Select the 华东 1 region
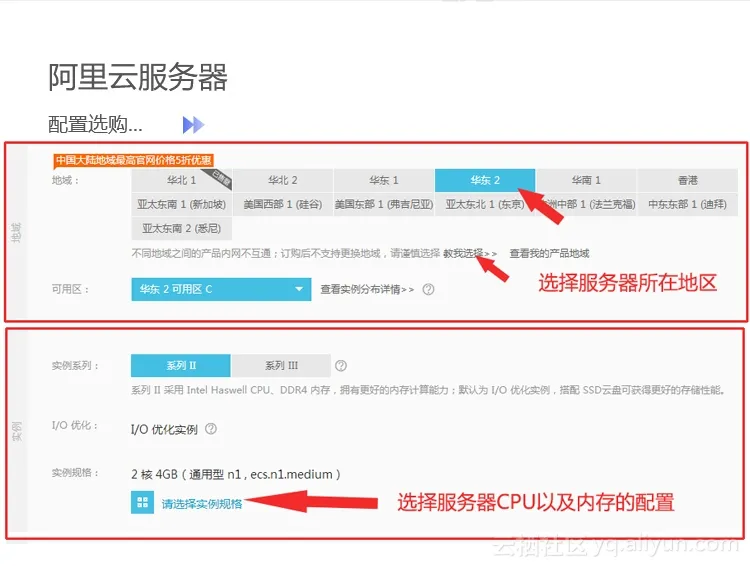 [384, 180]
